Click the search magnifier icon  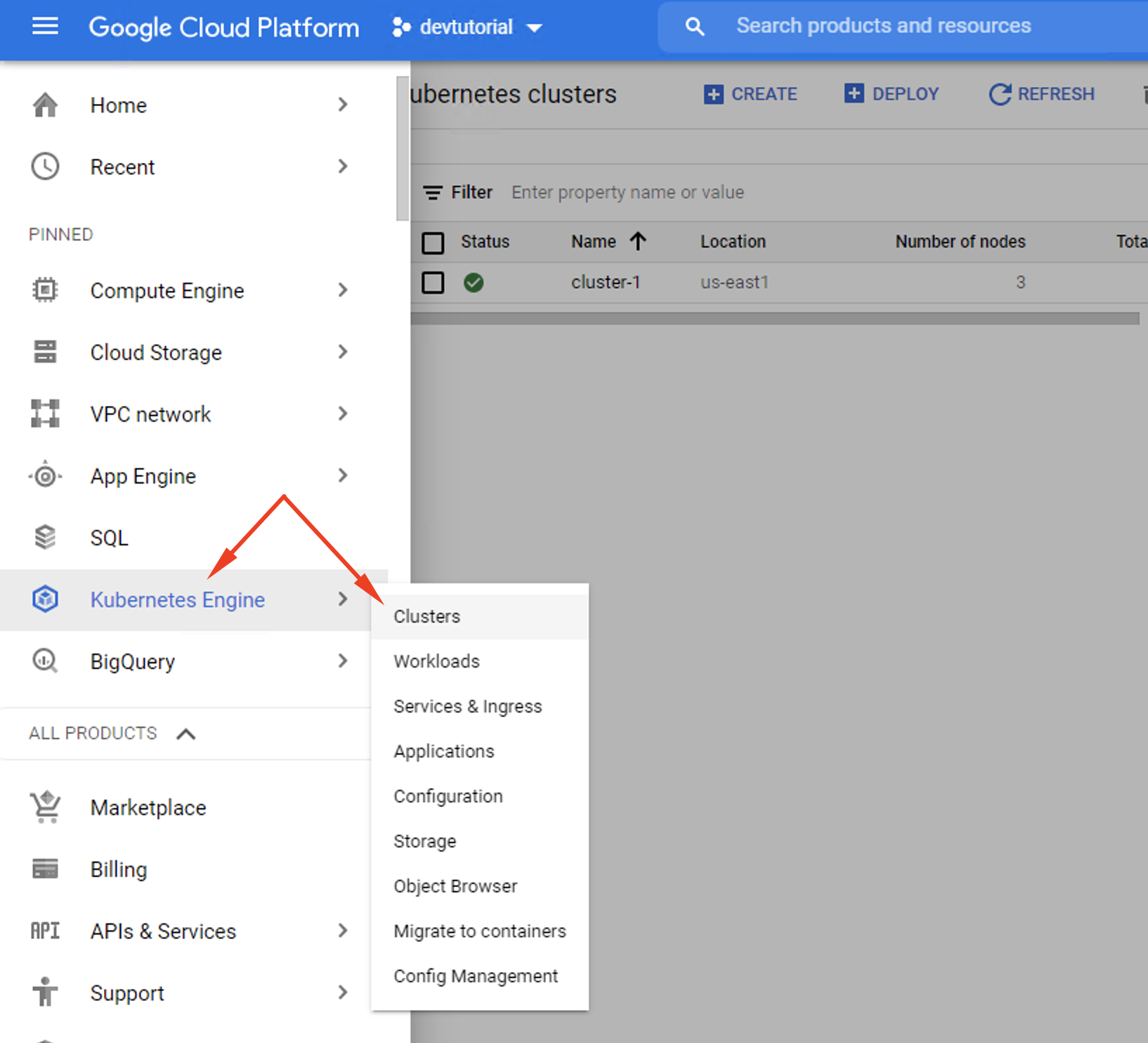pyautogui.click(x=694, y=27)
